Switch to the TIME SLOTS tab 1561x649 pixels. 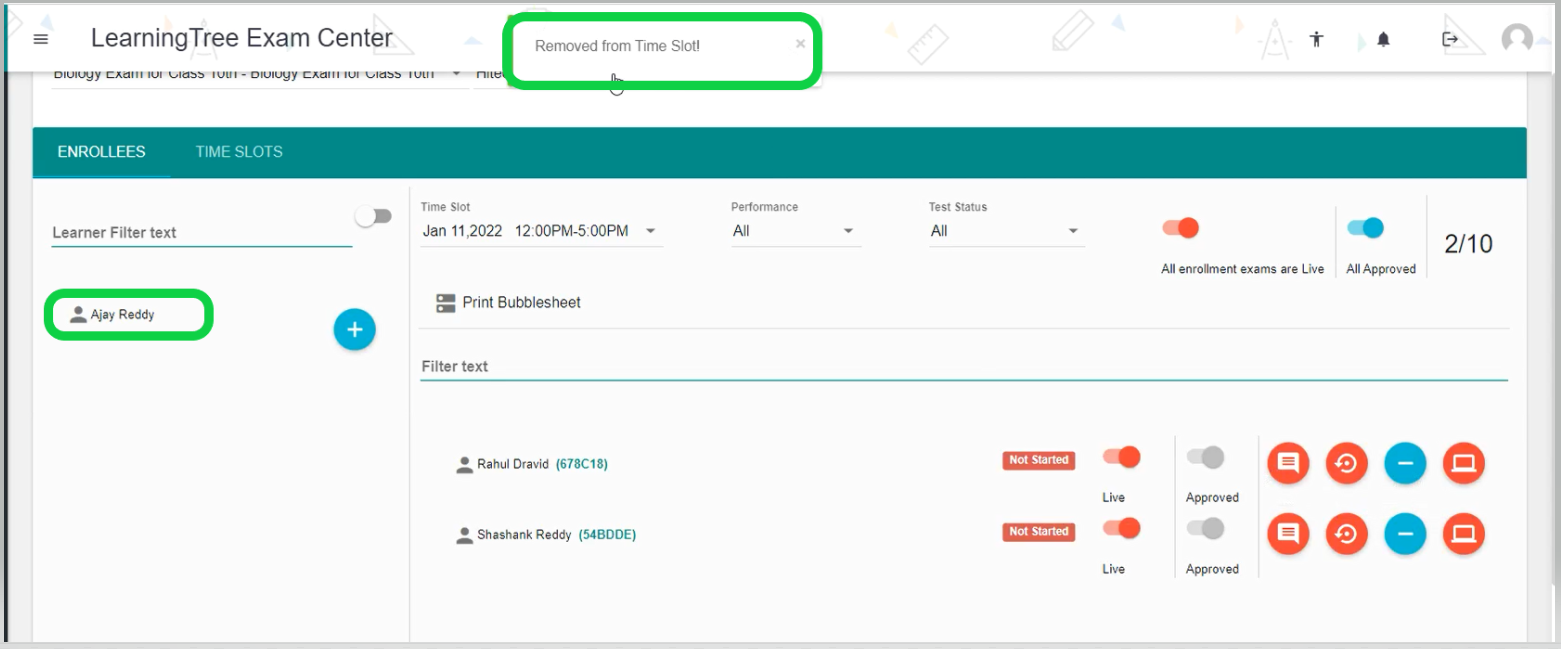(x=239, y=152)
